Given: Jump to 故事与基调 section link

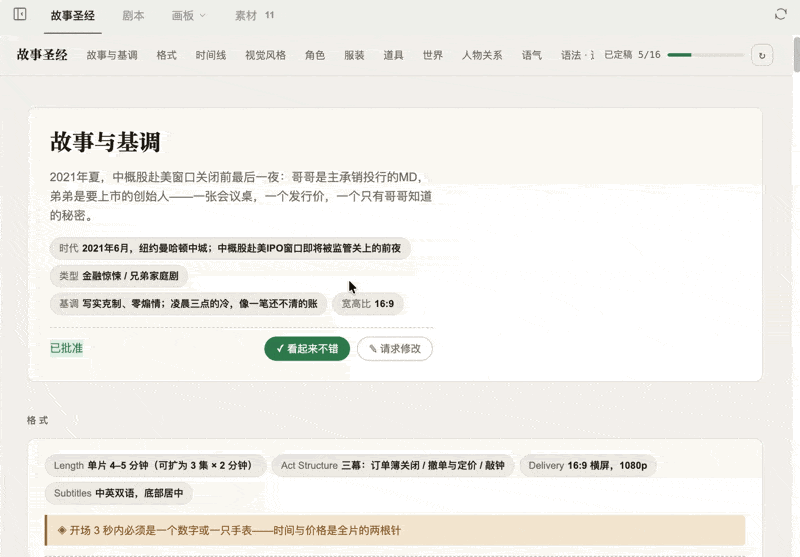Looking at the screenshot, I should pyautogui.click(x=112, y=55).
